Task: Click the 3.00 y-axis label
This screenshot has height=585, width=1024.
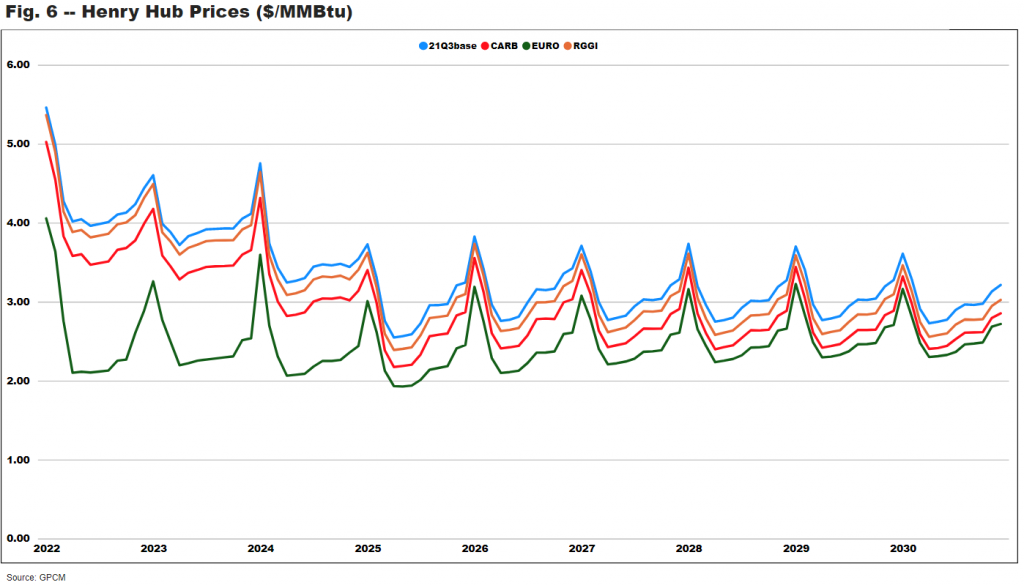Action: click(x=18, y=302)
